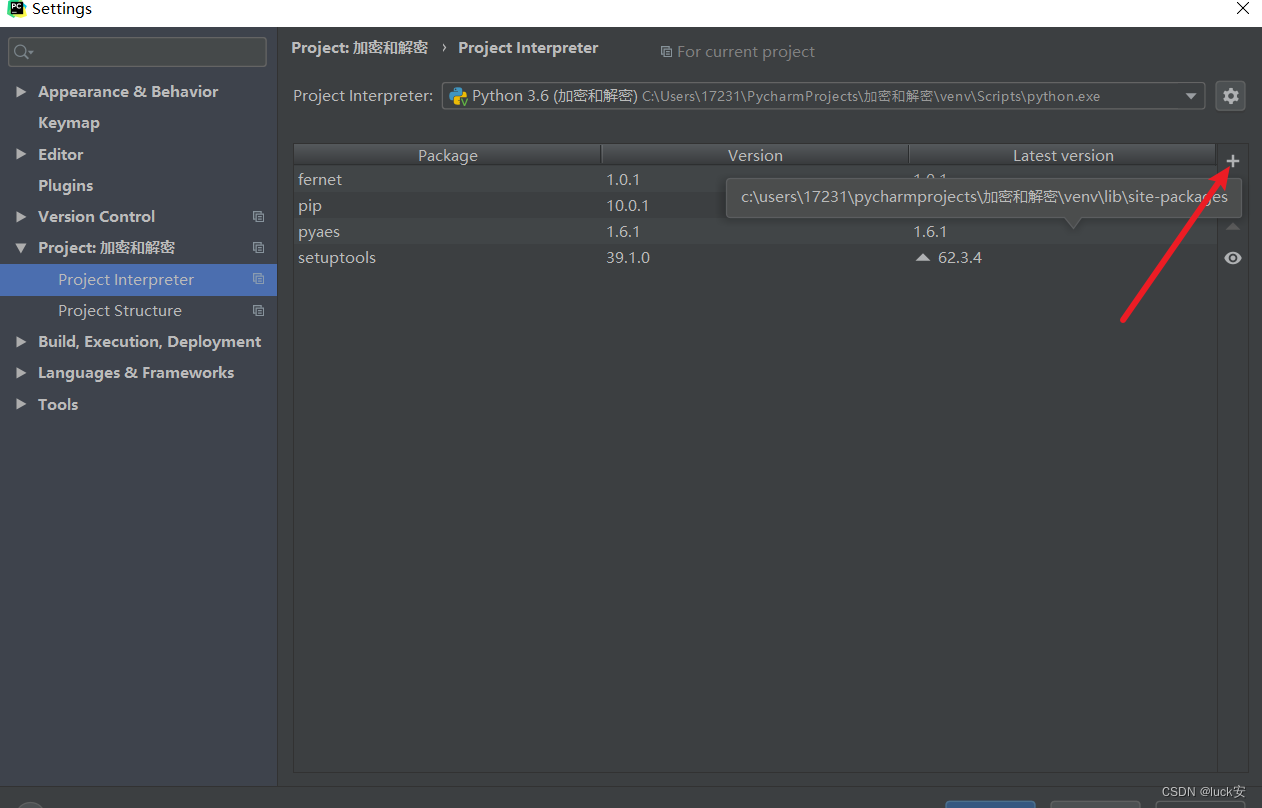Click fernet's version cell 1.0.1
The image size is (1262, 808).
623,180
